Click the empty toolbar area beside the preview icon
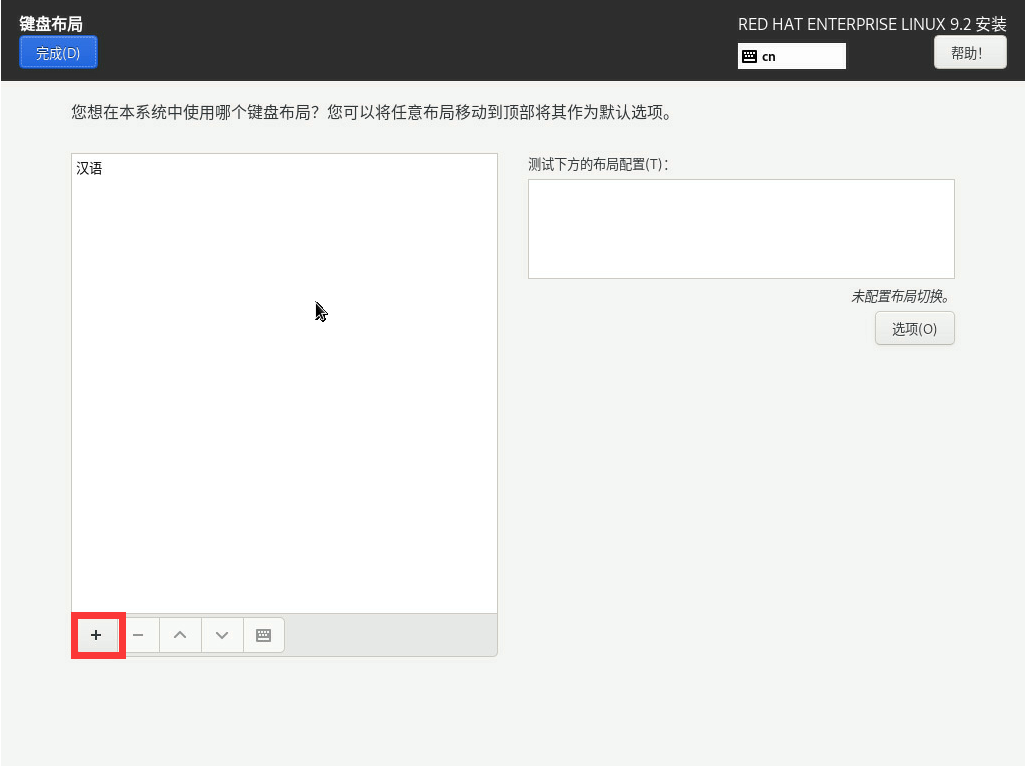The height and width of the screenshot is (766, 1025). 390,635
